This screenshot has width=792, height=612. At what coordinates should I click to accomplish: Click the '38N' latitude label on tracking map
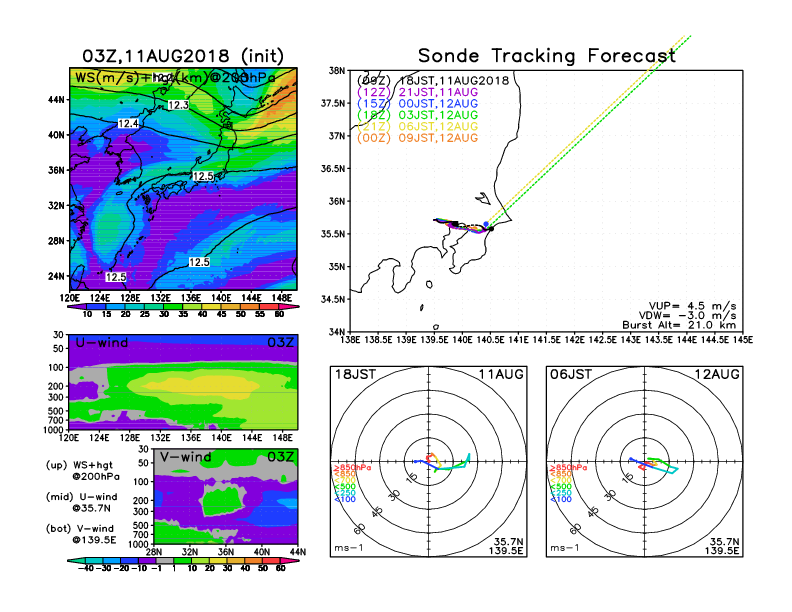[x=336, y=70]
